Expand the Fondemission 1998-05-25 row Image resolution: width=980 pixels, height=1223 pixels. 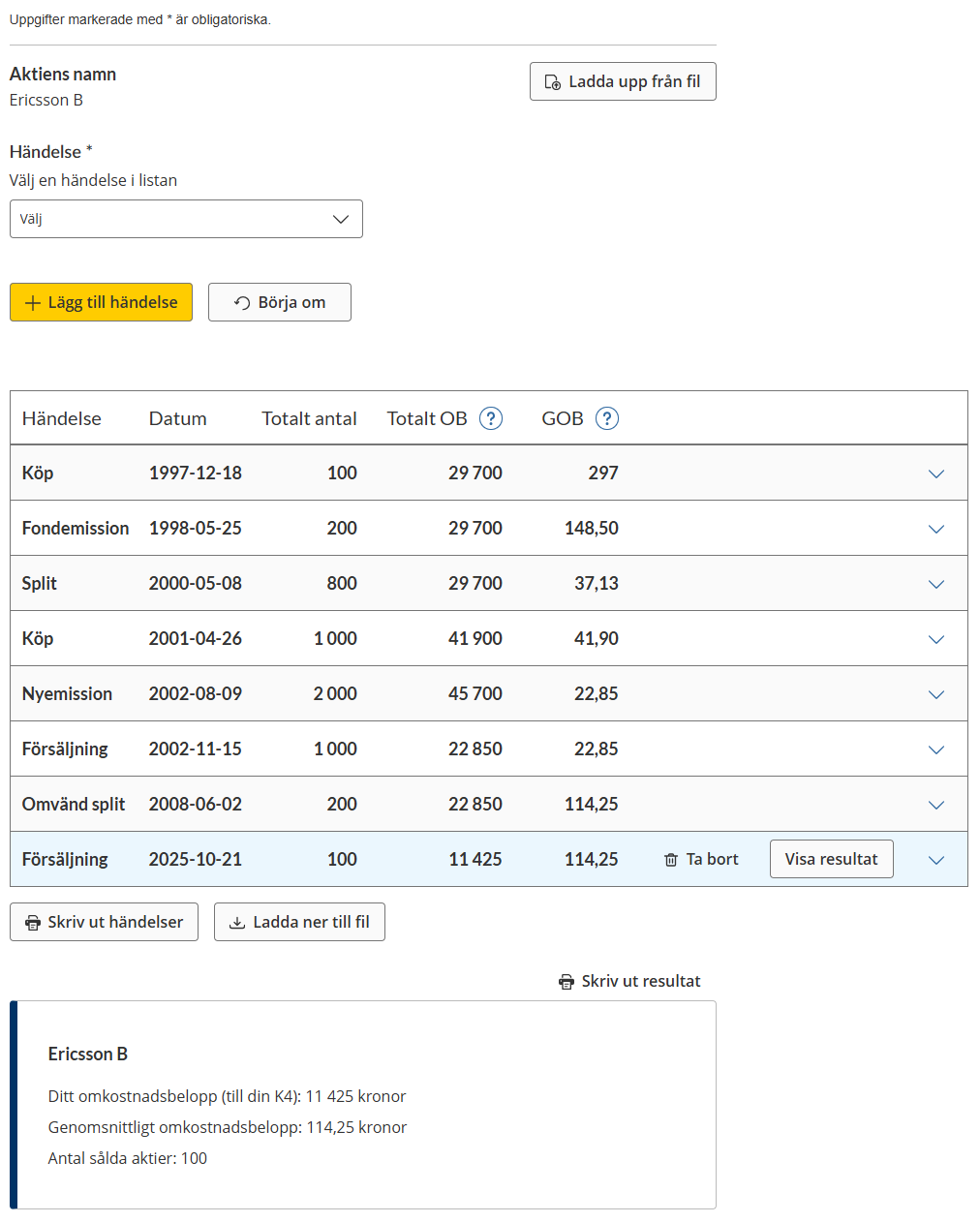tap(935, 529)
